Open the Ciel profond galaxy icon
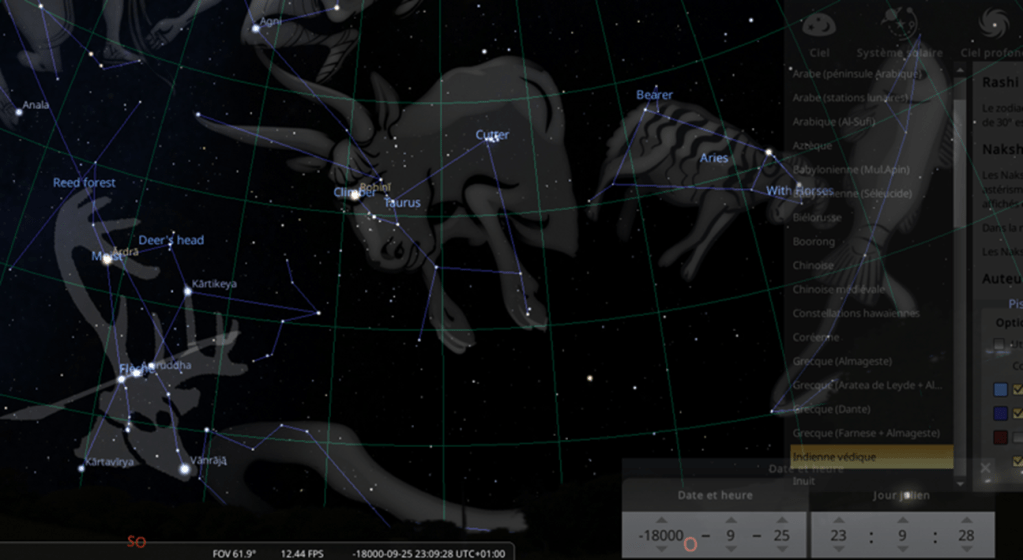 (996, 22)
